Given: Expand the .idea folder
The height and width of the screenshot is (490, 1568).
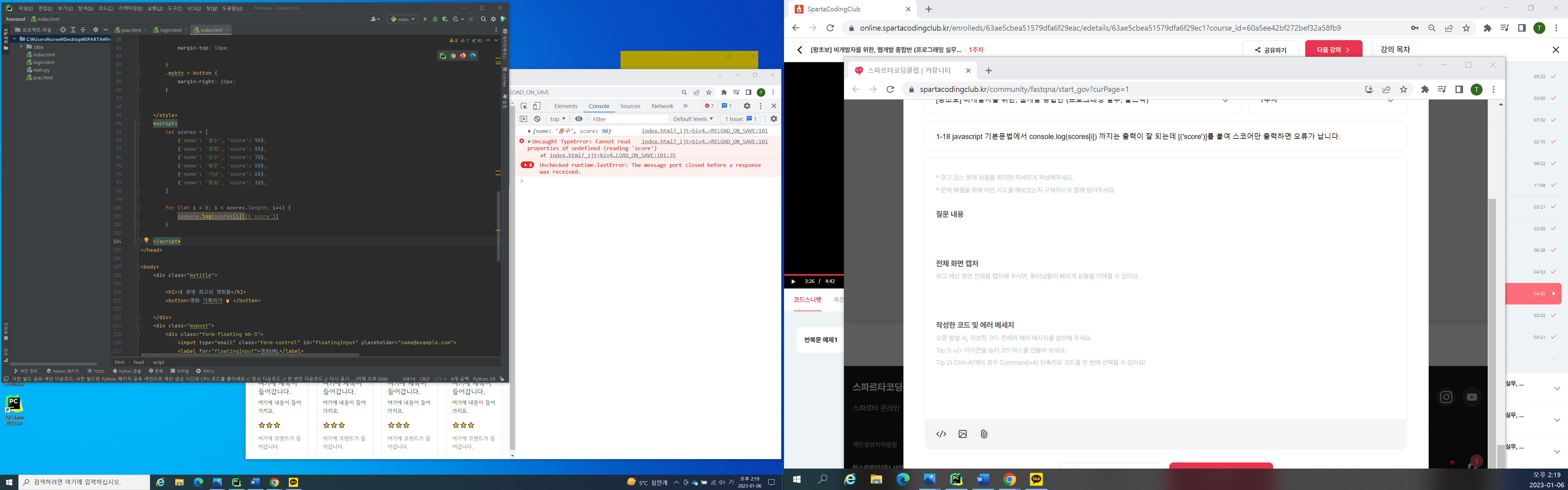Looking at the screenshot, I should [21, 47].
